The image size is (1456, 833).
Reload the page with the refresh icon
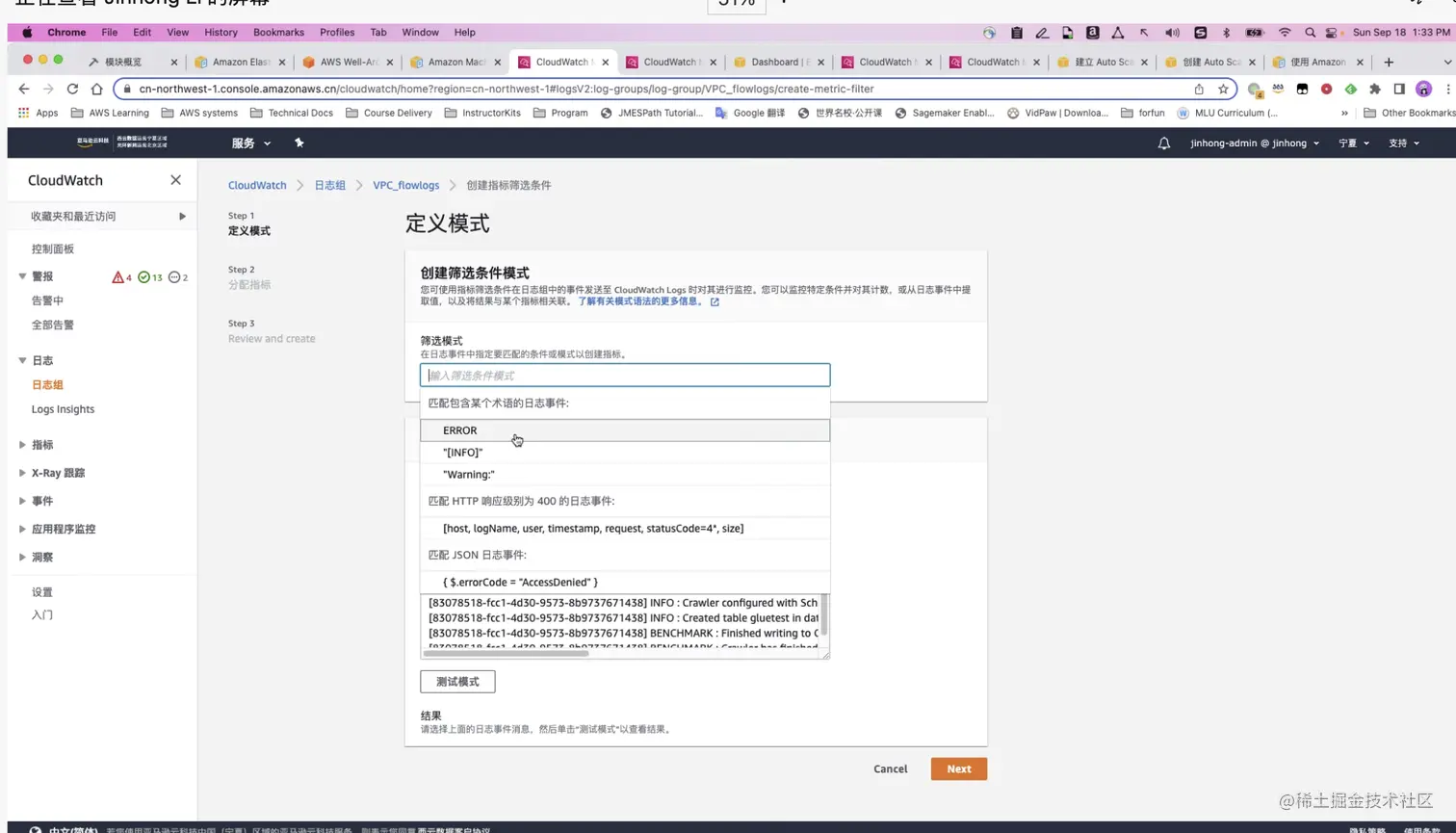(x=72, y=89)
